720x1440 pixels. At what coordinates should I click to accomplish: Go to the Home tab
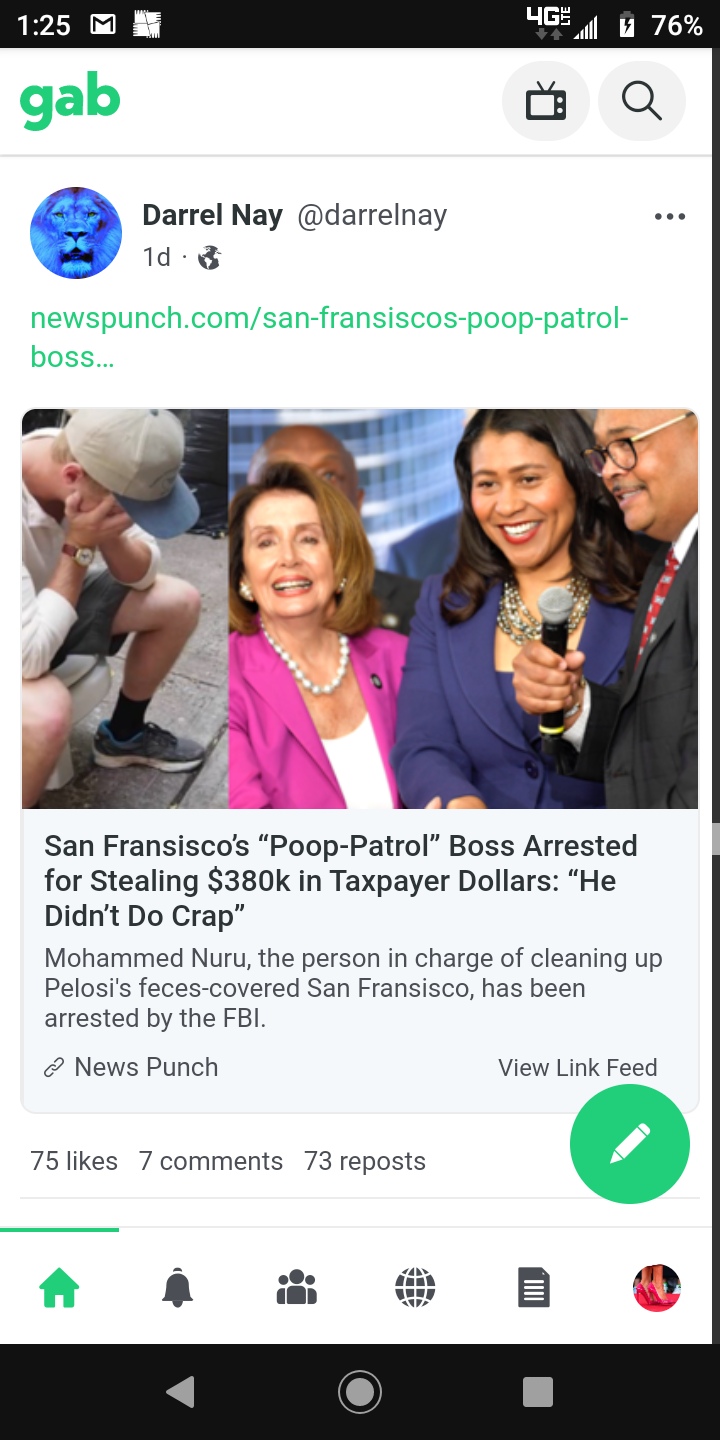pos(59,1287)
